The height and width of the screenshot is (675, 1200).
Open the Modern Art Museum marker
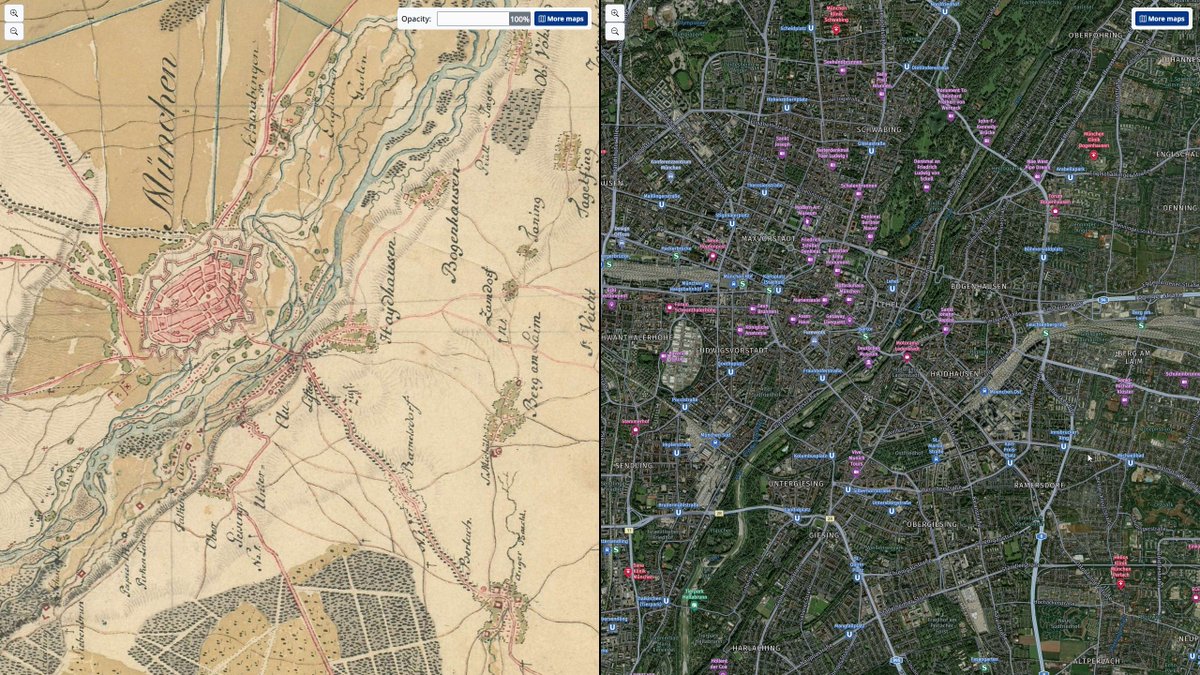pos(807,219)
